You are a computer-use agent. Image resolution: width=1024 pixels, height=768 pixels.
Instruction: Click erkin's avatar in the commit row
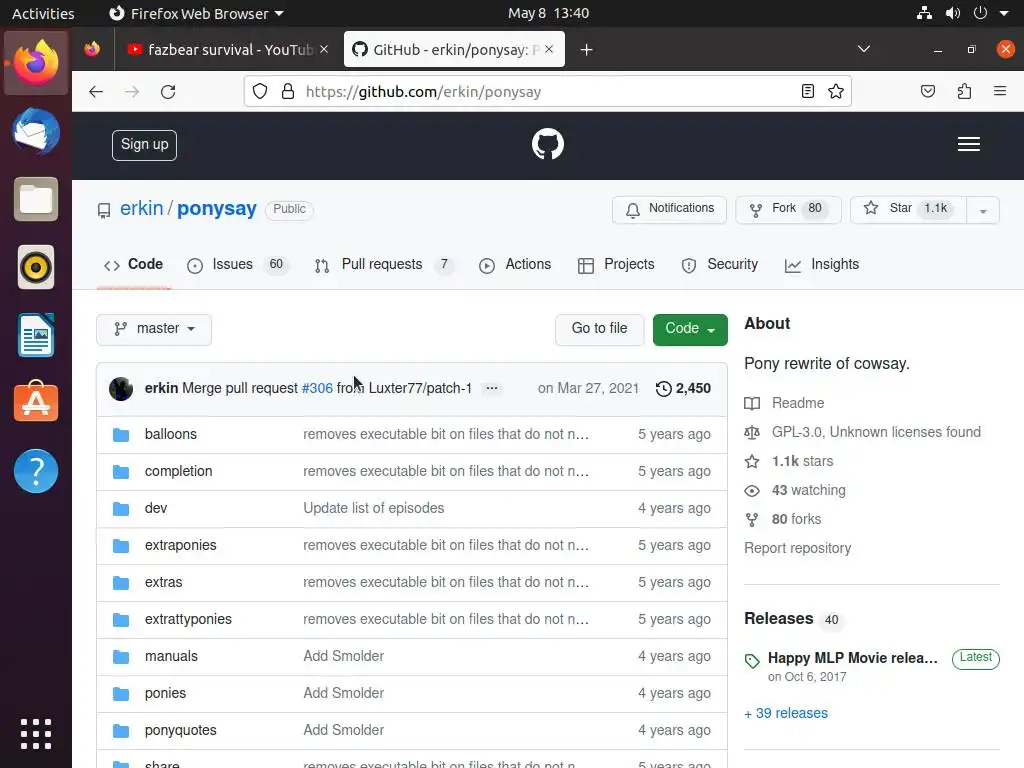pos(121,389)
